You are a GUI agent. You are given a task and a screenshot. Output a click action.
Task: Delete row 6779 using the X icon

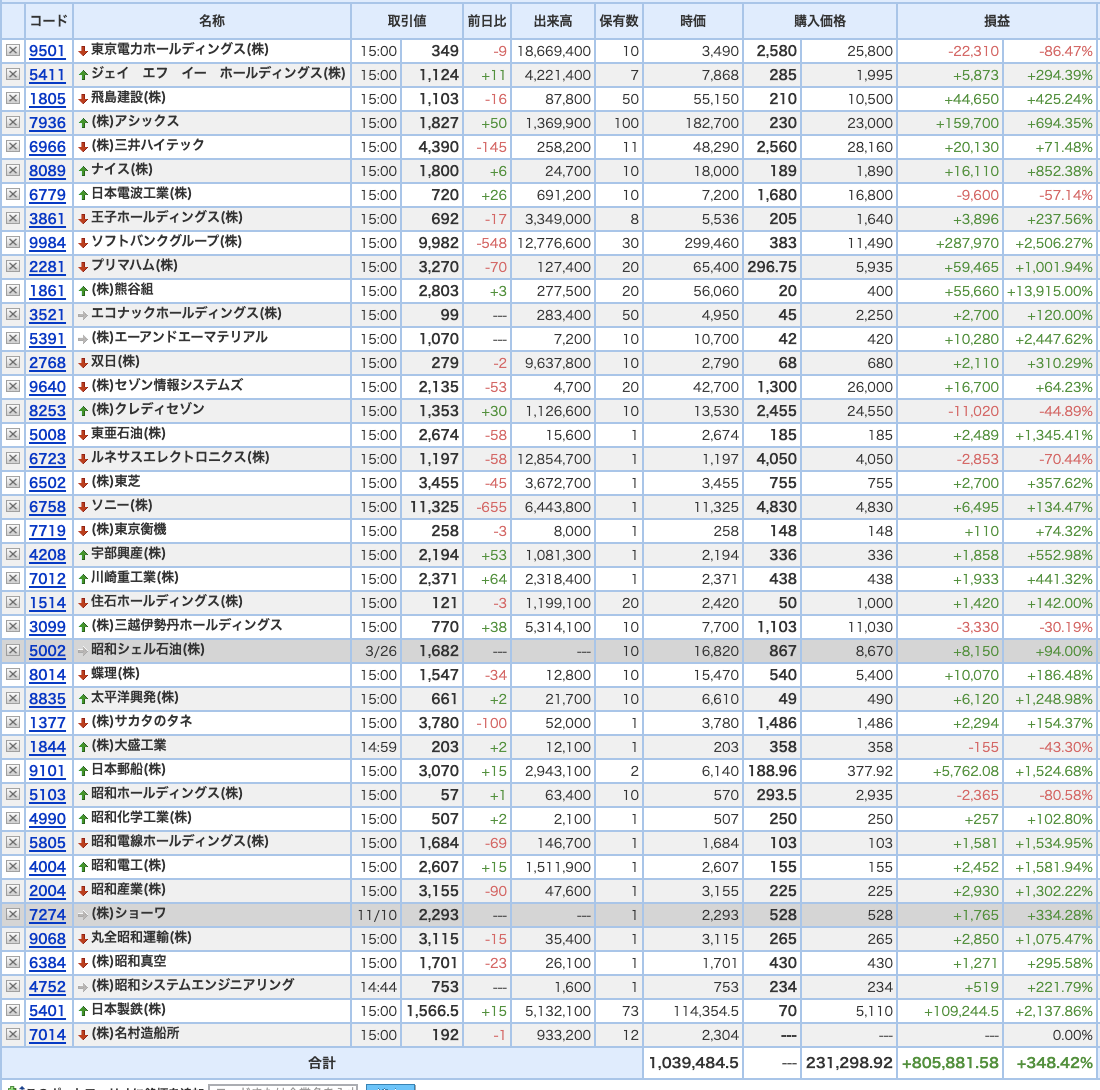[13, 194]
